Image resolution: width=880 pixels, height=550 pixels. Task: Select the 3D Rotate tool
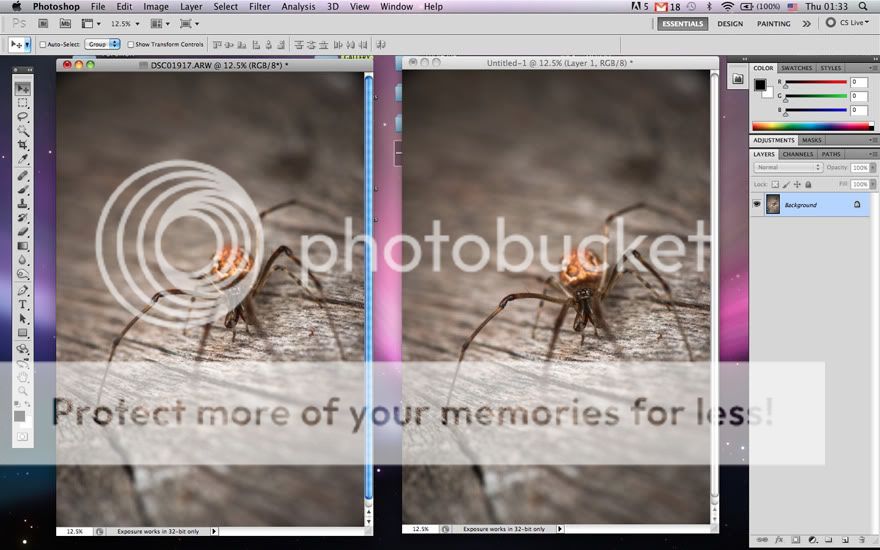pos(22,349)
